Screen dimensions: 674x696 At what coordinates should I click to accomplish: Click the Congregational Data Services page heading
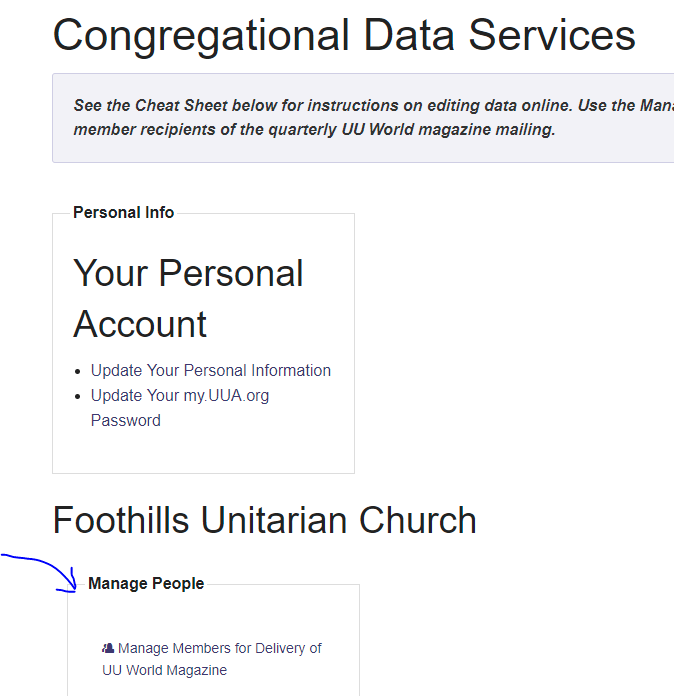point(344,35)
